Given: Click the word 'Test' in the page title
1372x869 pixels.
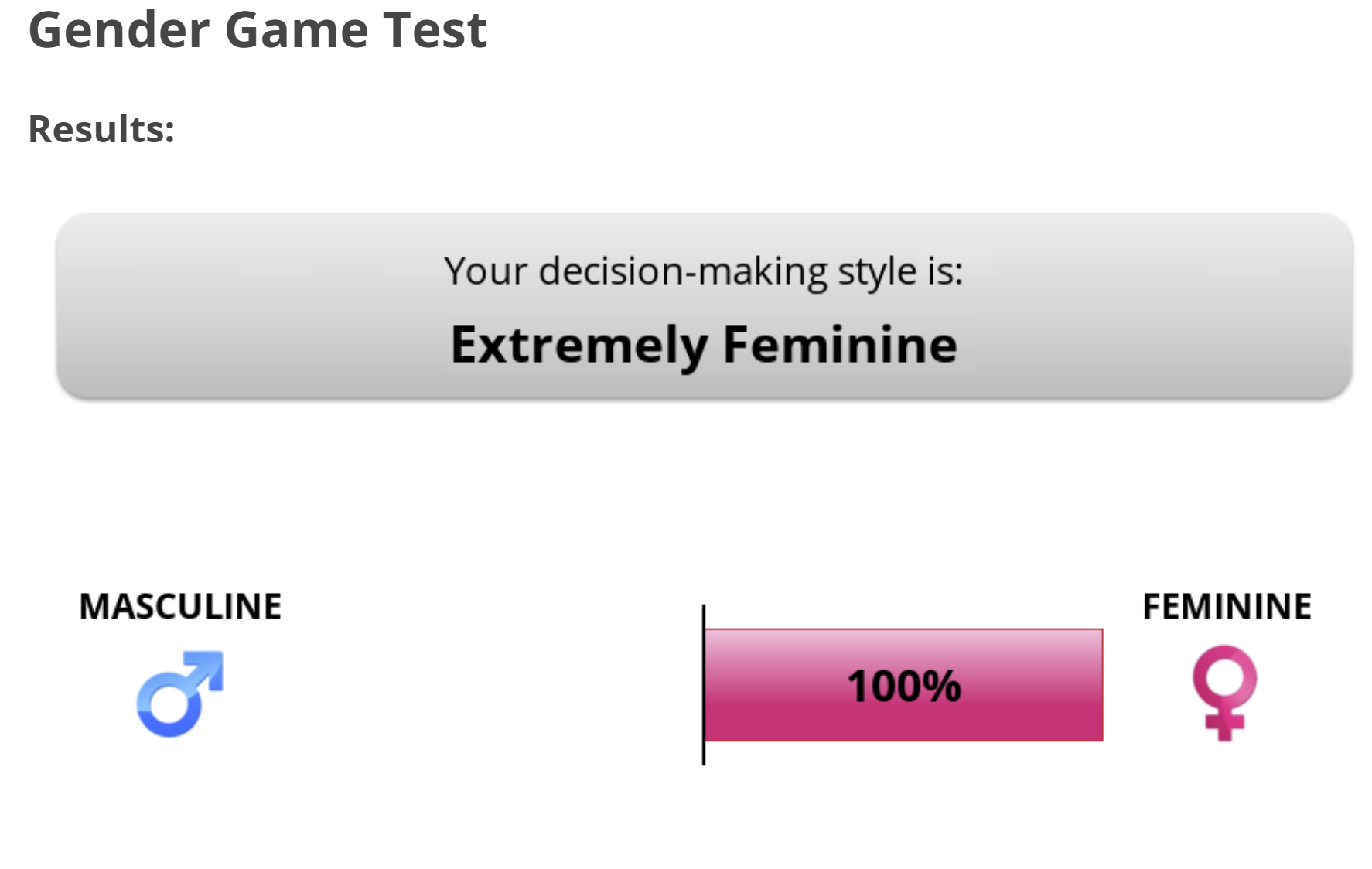Looking at the screenshot, I should [x=435, y=30].
